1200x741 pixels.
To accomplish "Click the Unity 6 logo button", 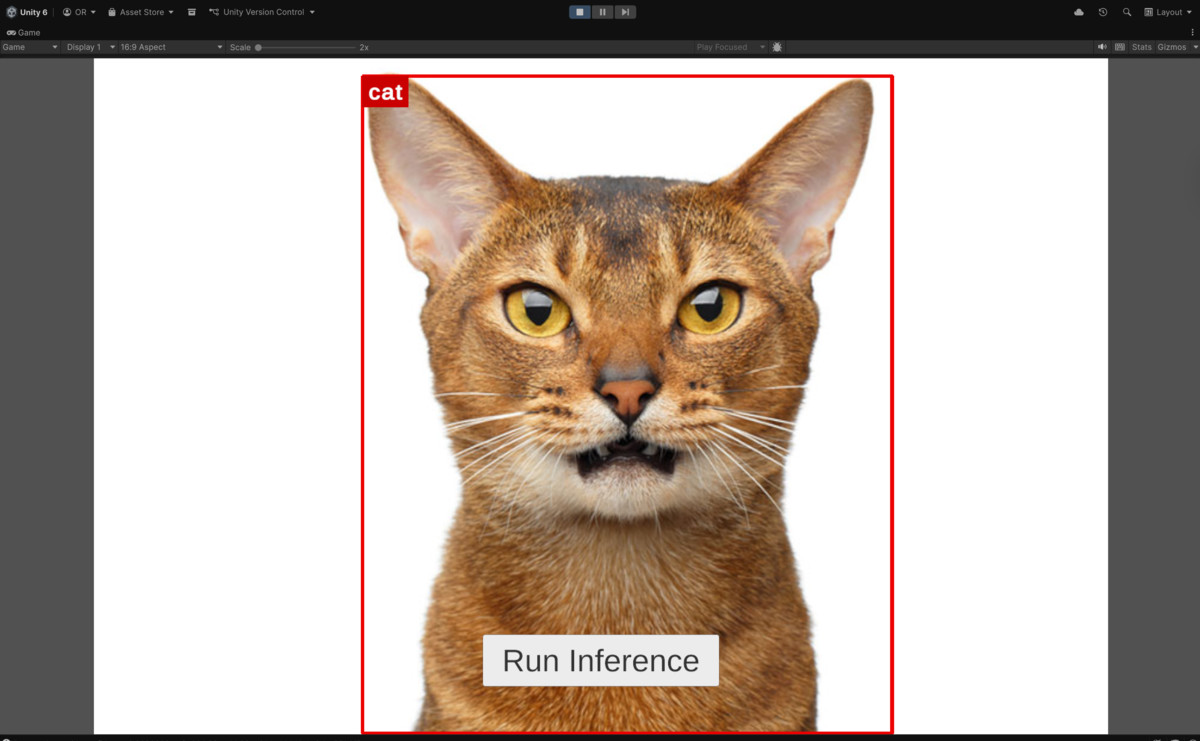I will click(x=26, y=12).
